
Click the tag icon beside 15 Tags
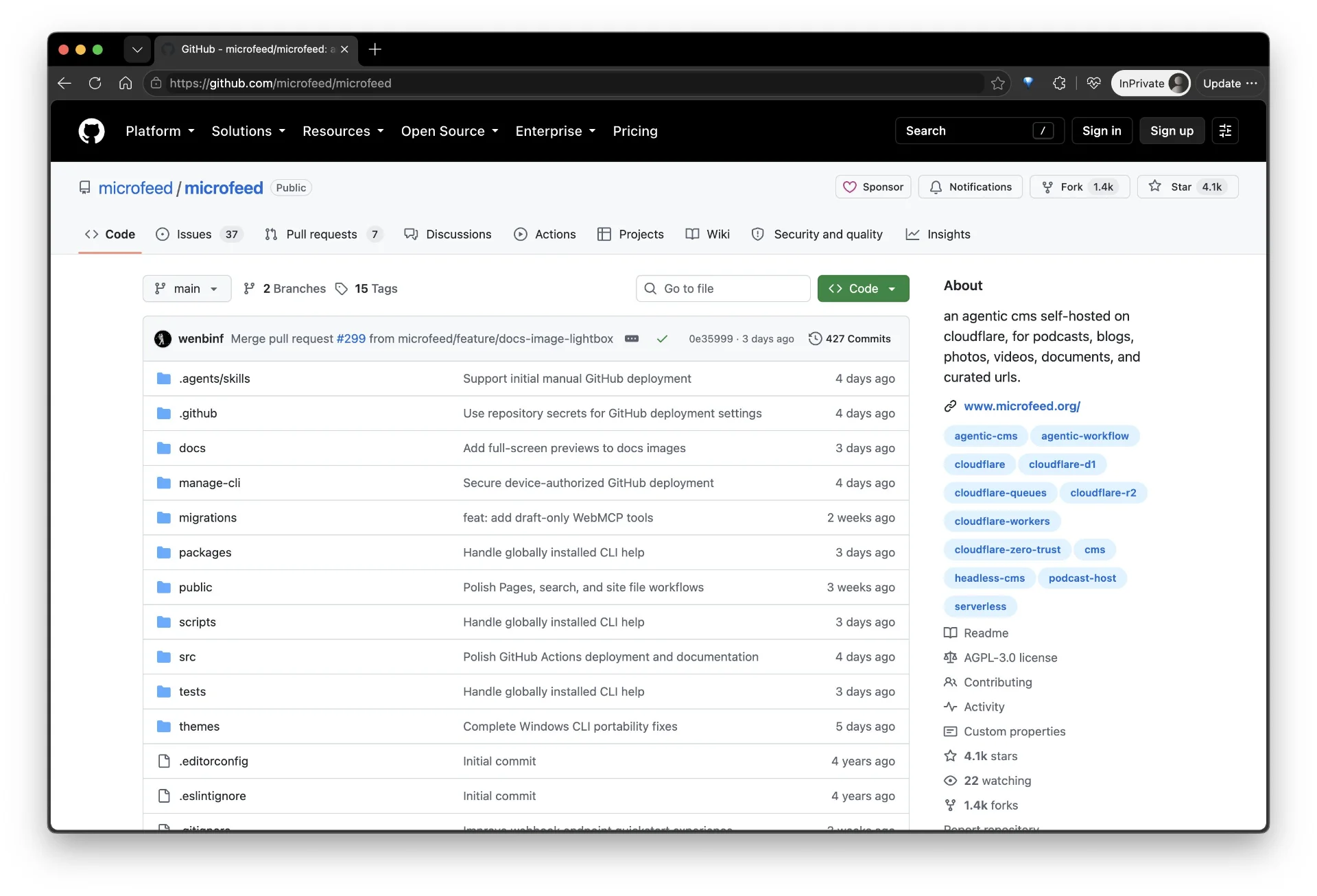[341, 289]
